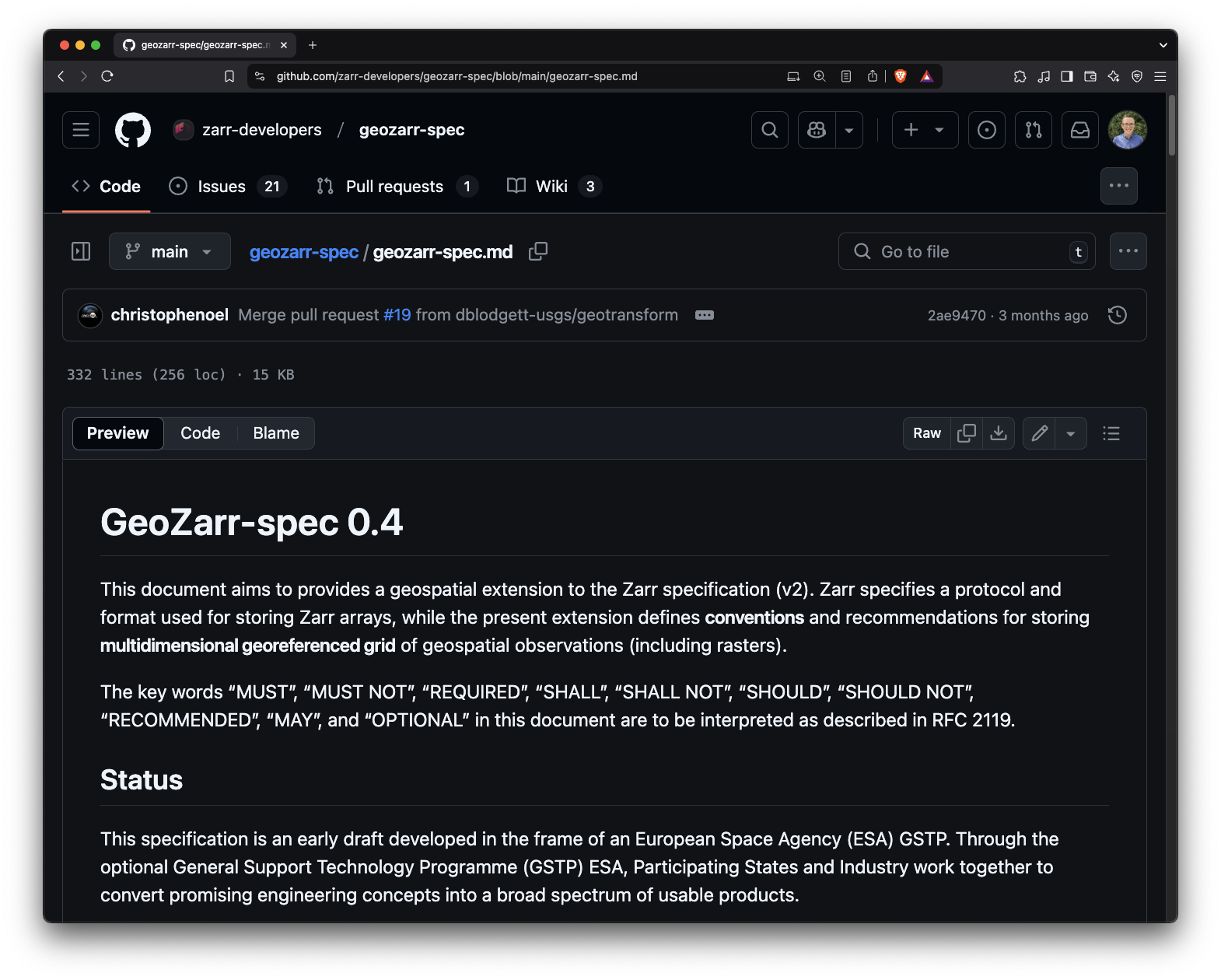
Task: Open repository nav overflow three-dots menu
Action: [1119, 186]
